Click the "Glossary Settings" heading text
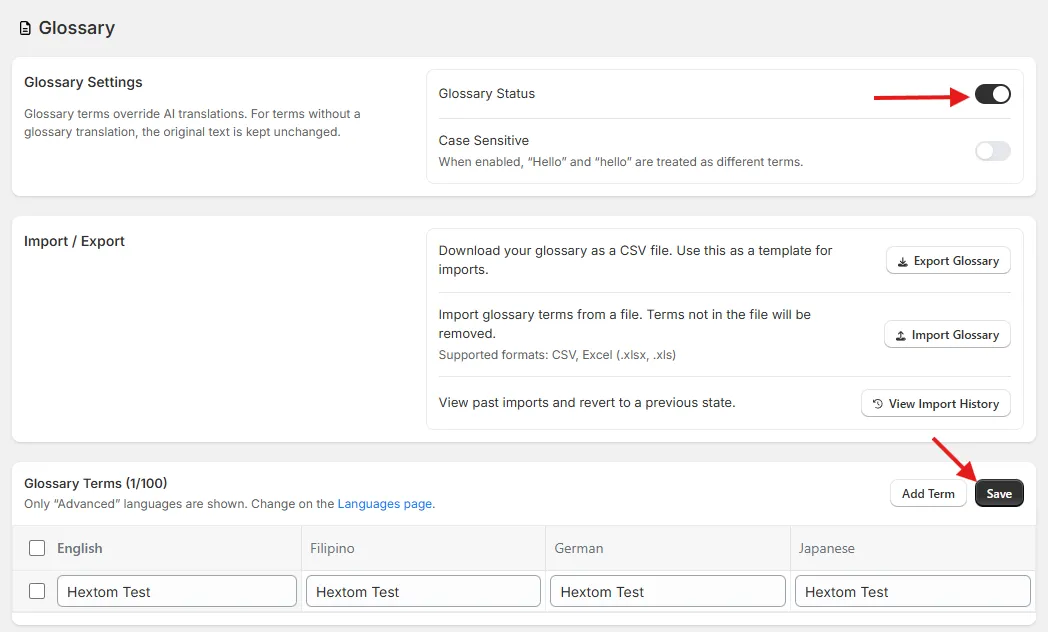 pos(84,82)
